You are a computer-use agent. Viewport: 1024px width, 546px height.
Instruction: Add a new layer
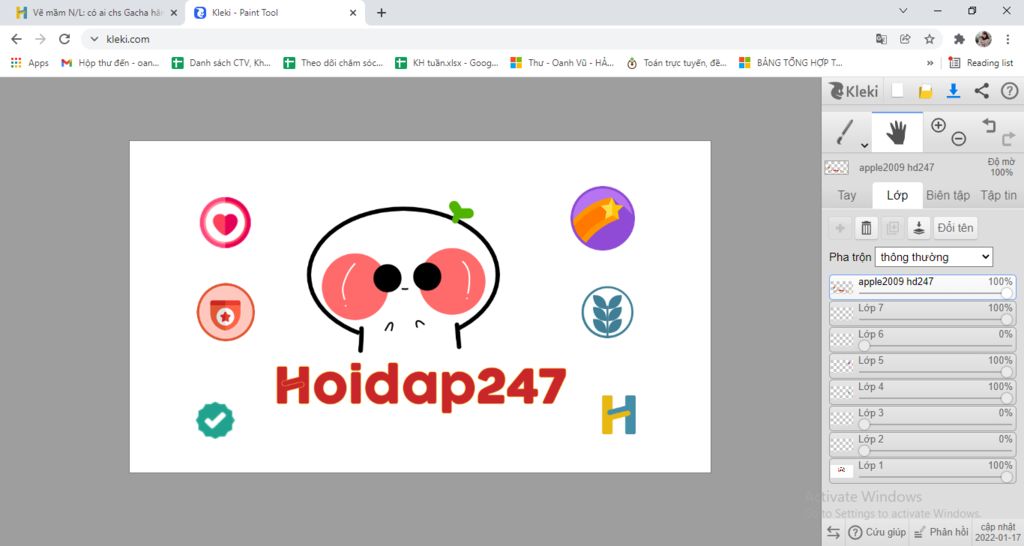click(x=840, y=228)
